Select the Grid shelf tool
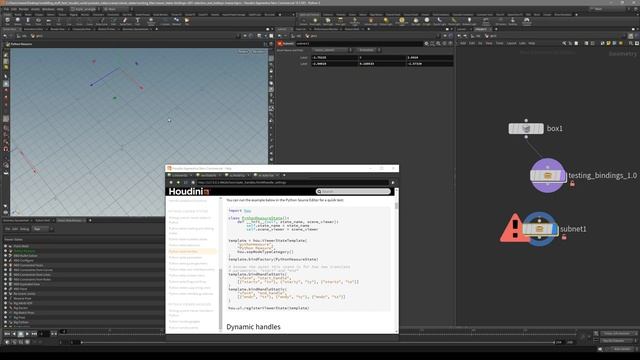The height and width of the screenshot is (360, 640). 48,20
